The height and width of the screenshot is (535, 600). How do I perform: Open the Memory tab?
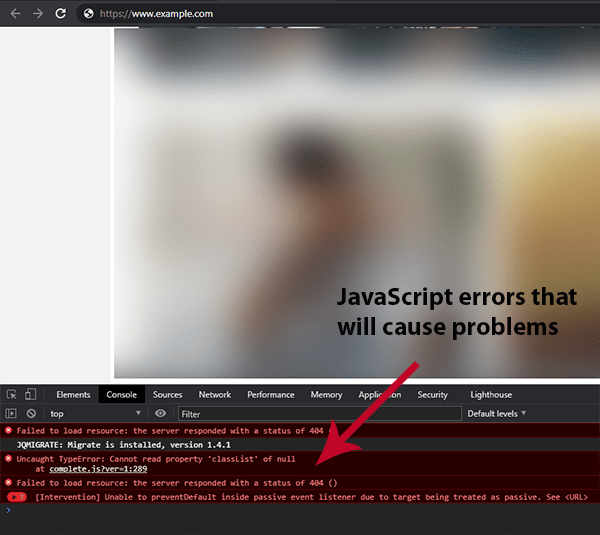coord(326,395)
